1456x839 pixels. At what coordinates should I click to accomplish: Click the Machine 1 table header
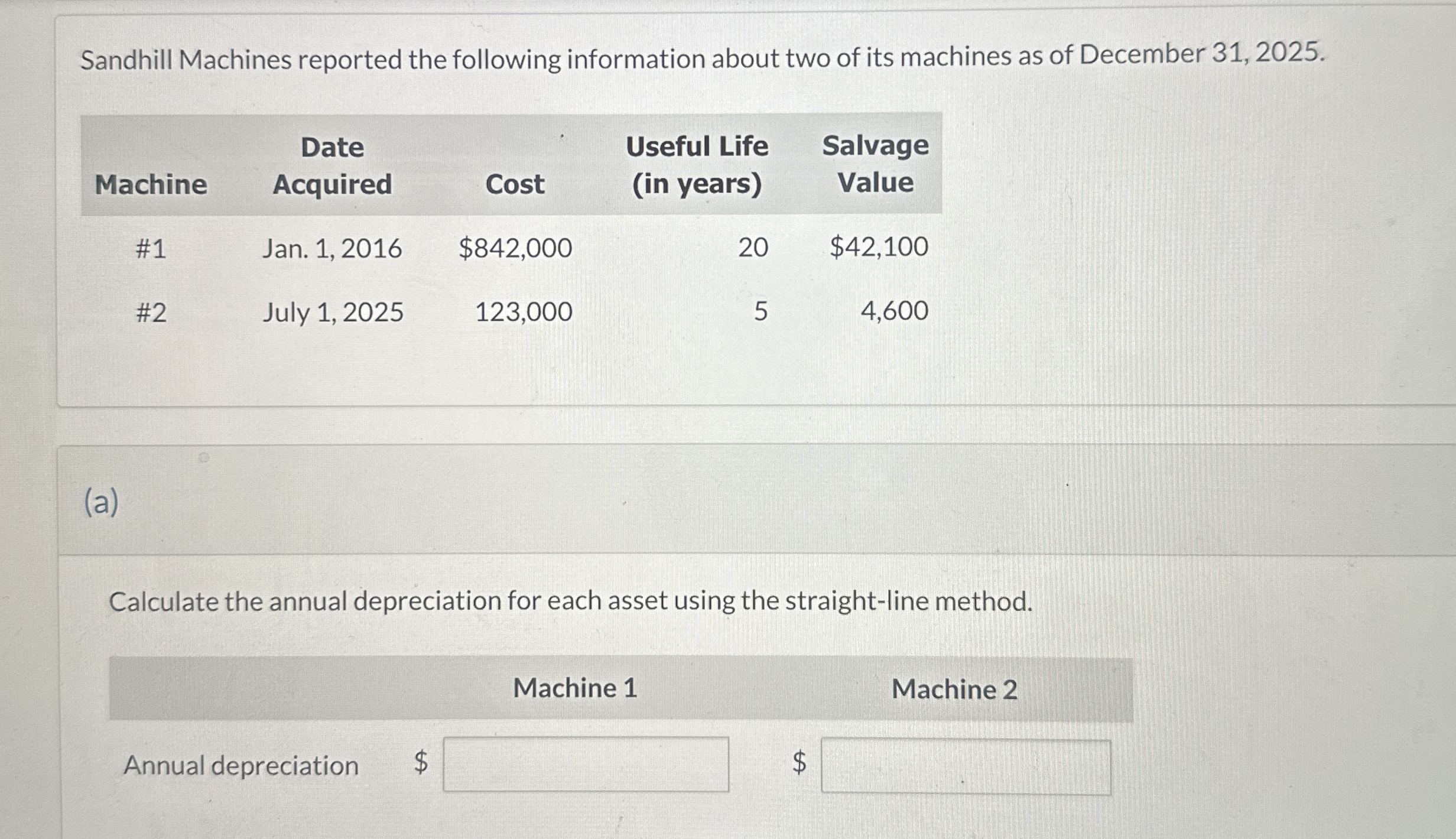coord(576,689)
